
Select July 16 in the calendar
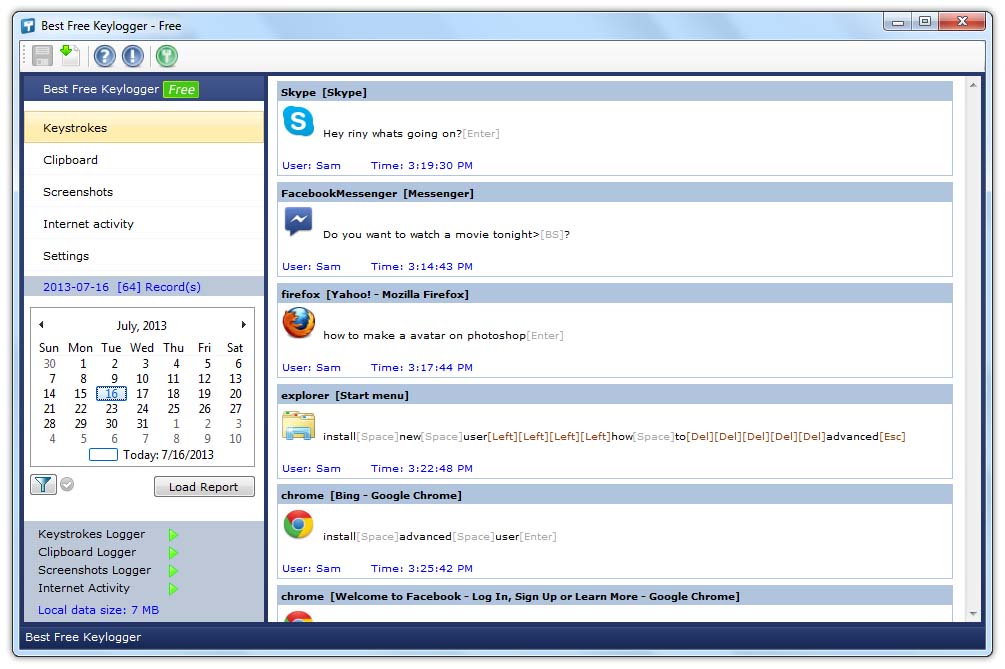(x=112, y=393)
